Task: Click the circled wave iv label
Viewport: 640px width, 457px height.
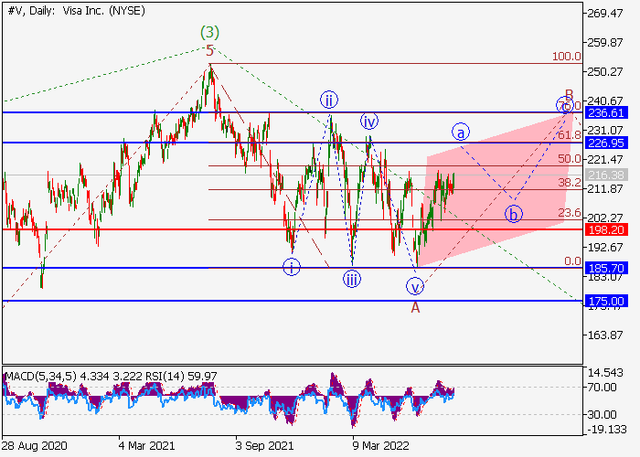Action: tap(369, 122)
